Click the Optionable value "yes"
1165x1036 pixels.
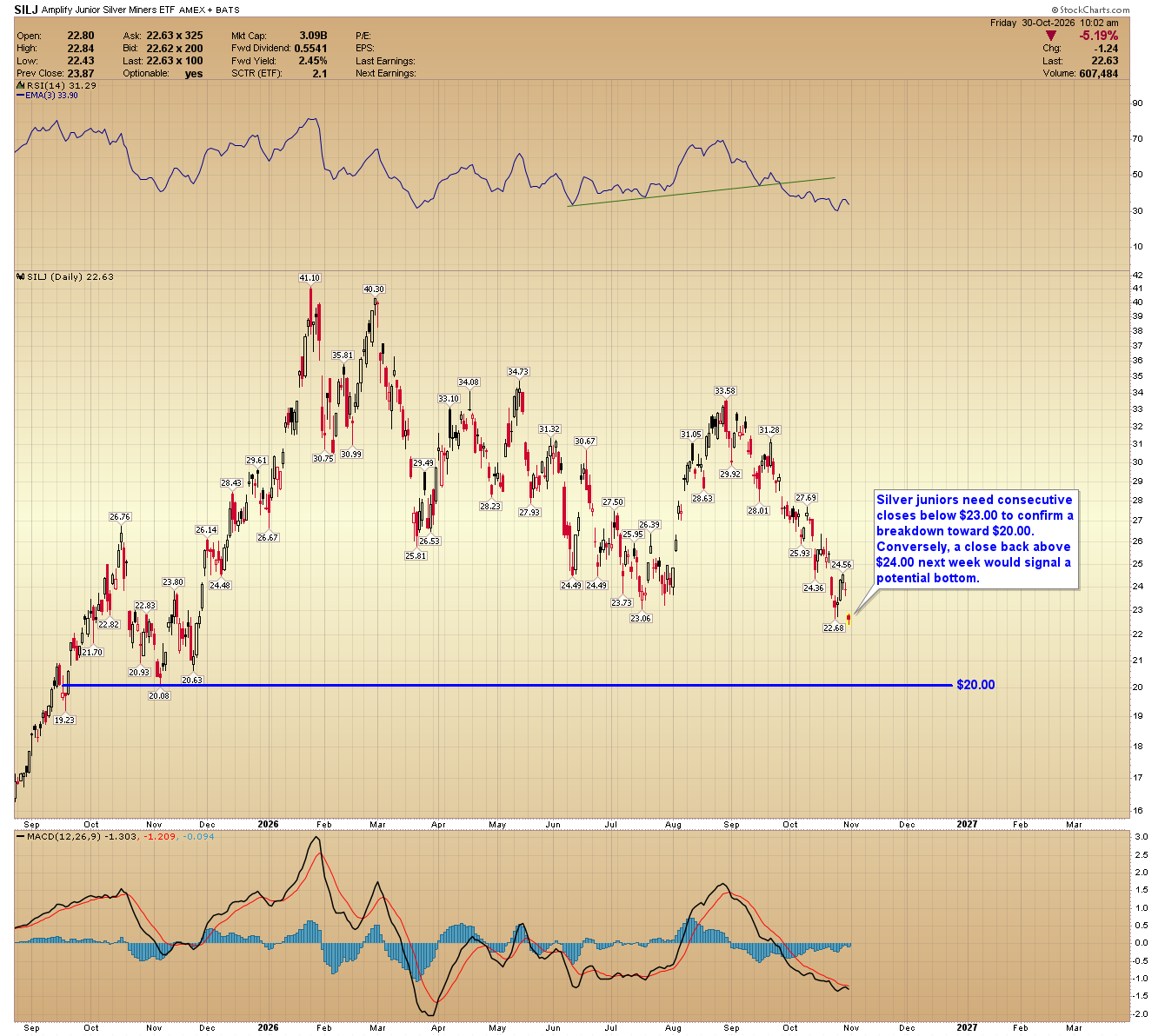pyautogui.click(x=194, y=73)
